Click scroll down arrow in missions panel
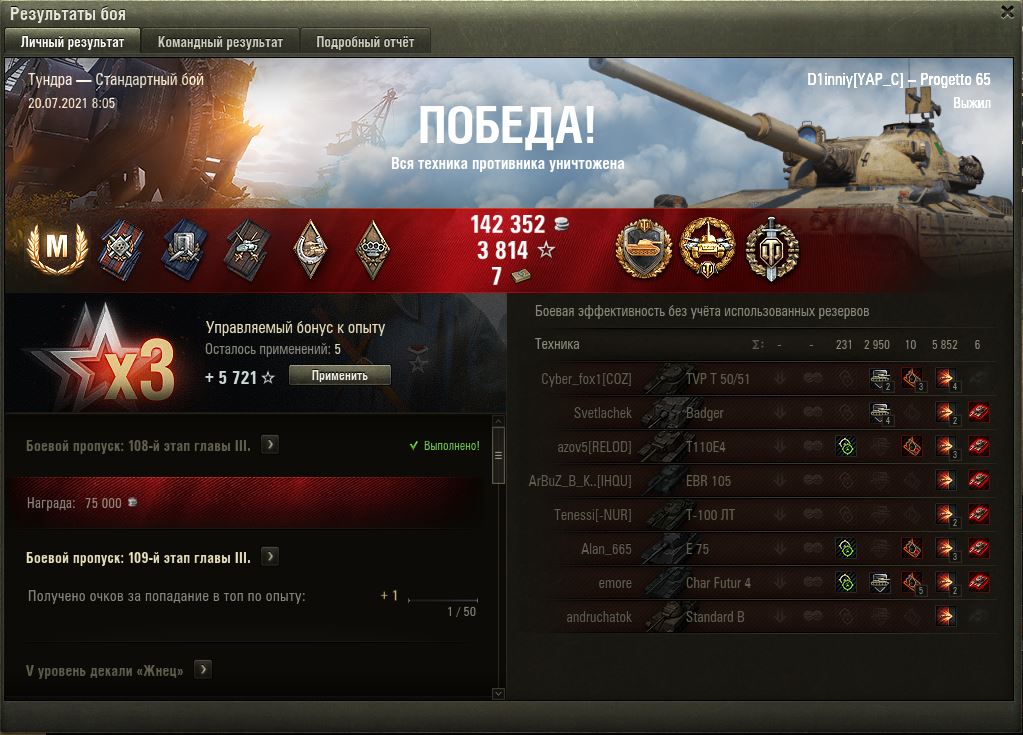 pos(498,693)
